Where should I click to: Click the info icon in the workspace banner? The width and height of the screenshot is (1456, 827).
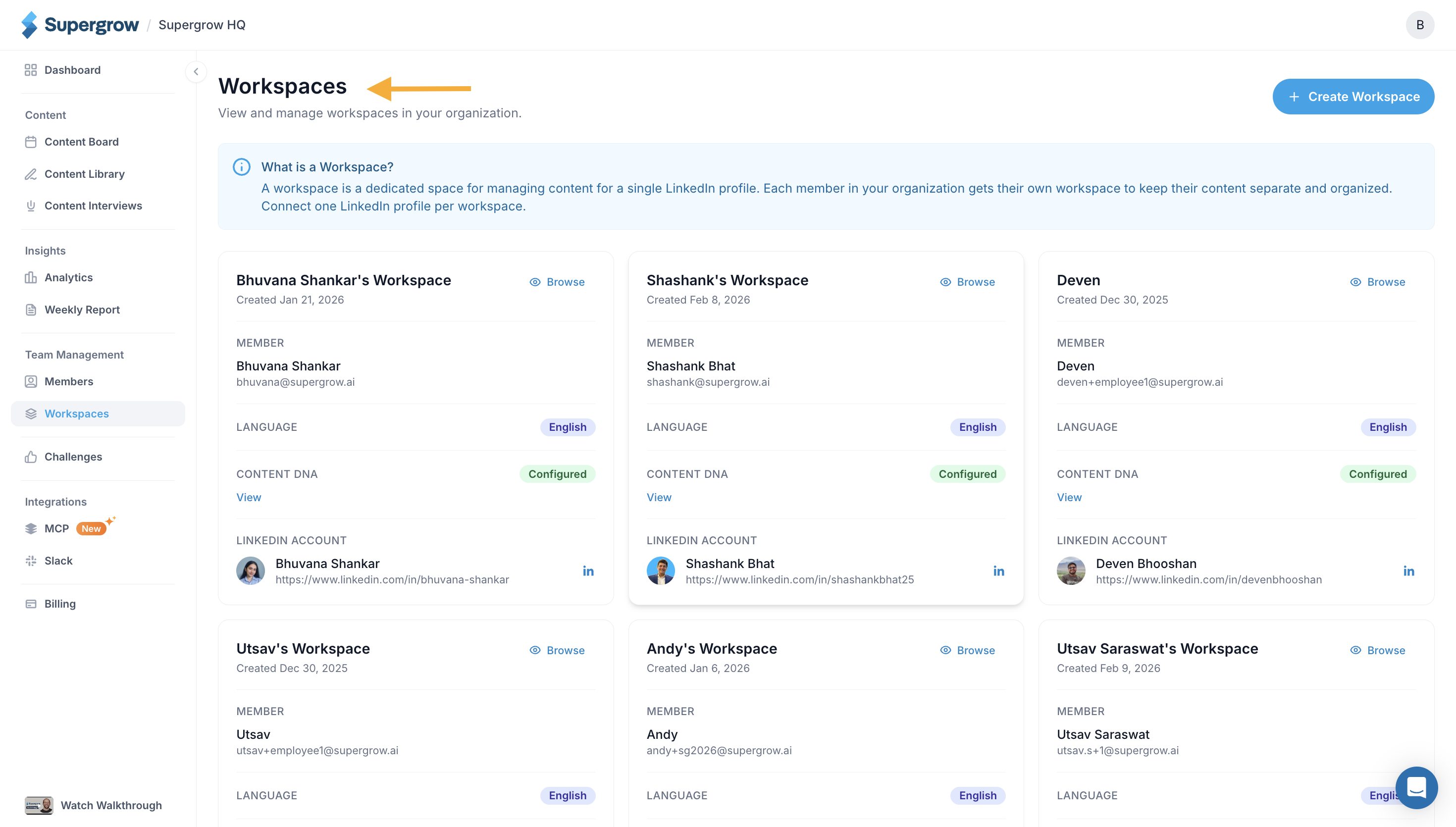(241, 167)
